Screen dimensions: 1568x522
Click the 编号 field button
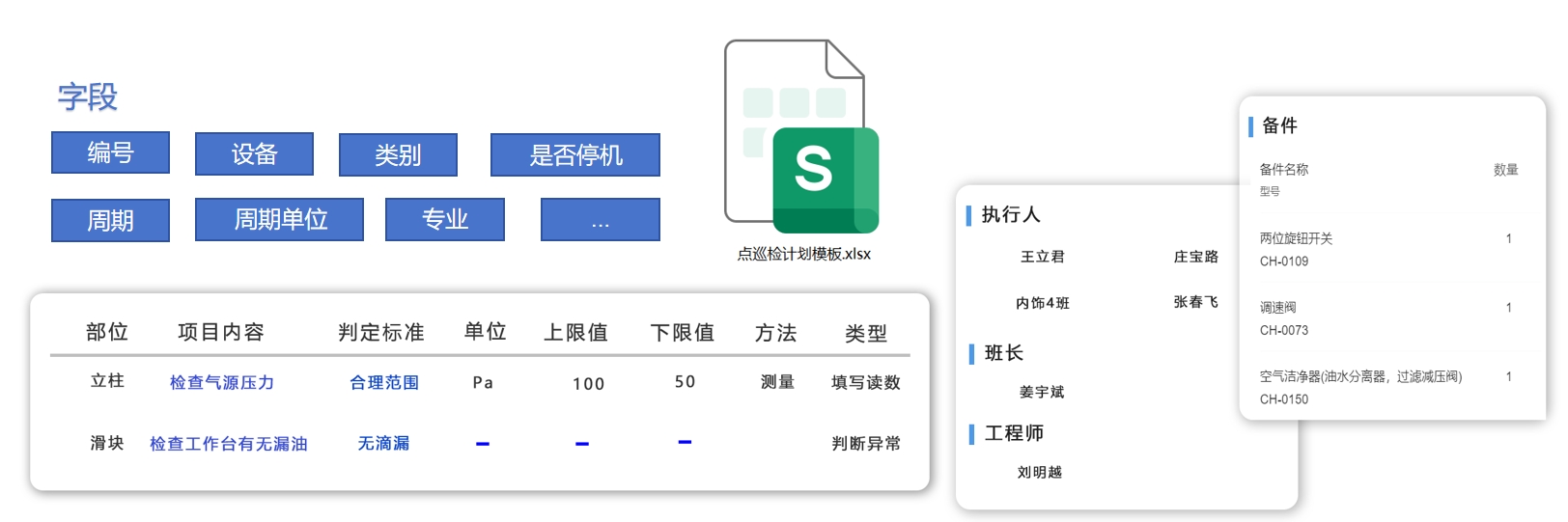coord(110,152)
